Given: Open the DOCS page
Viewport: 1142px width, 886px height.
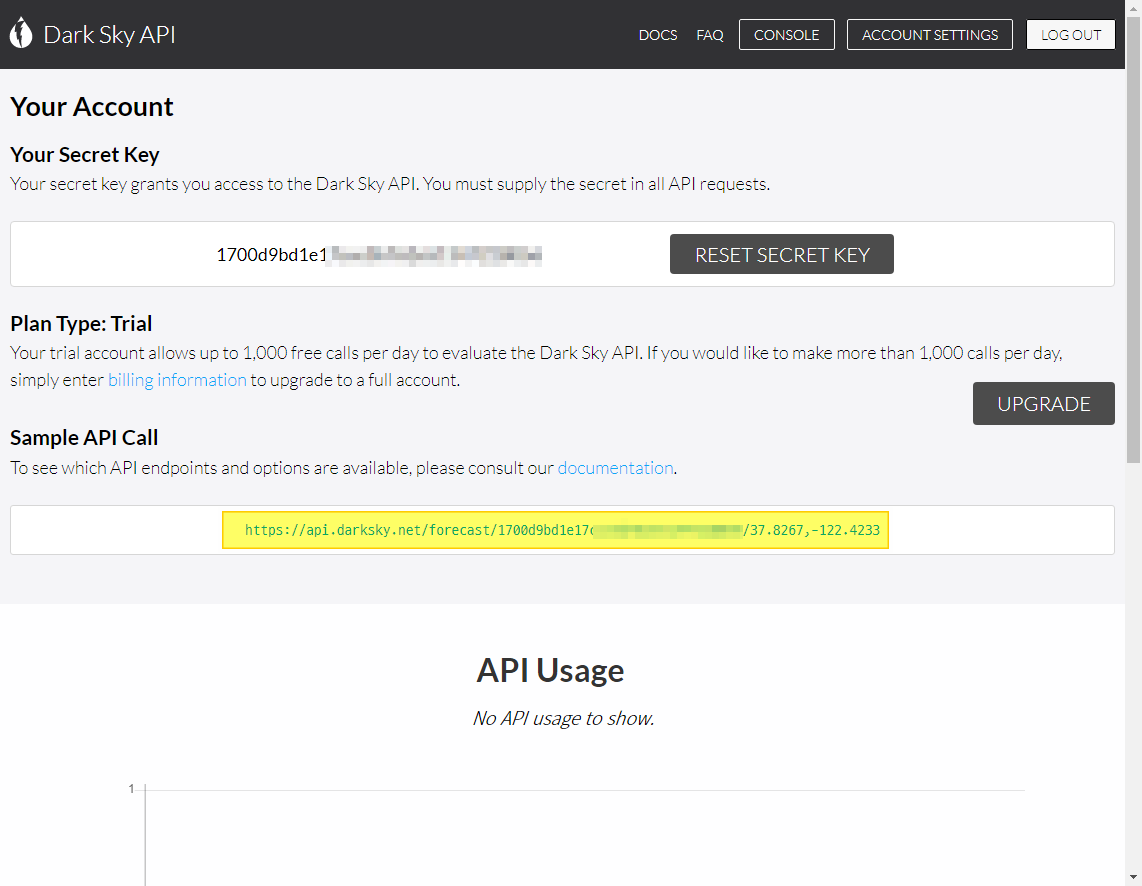Looking at the screenshot, I should pos(658,35).
